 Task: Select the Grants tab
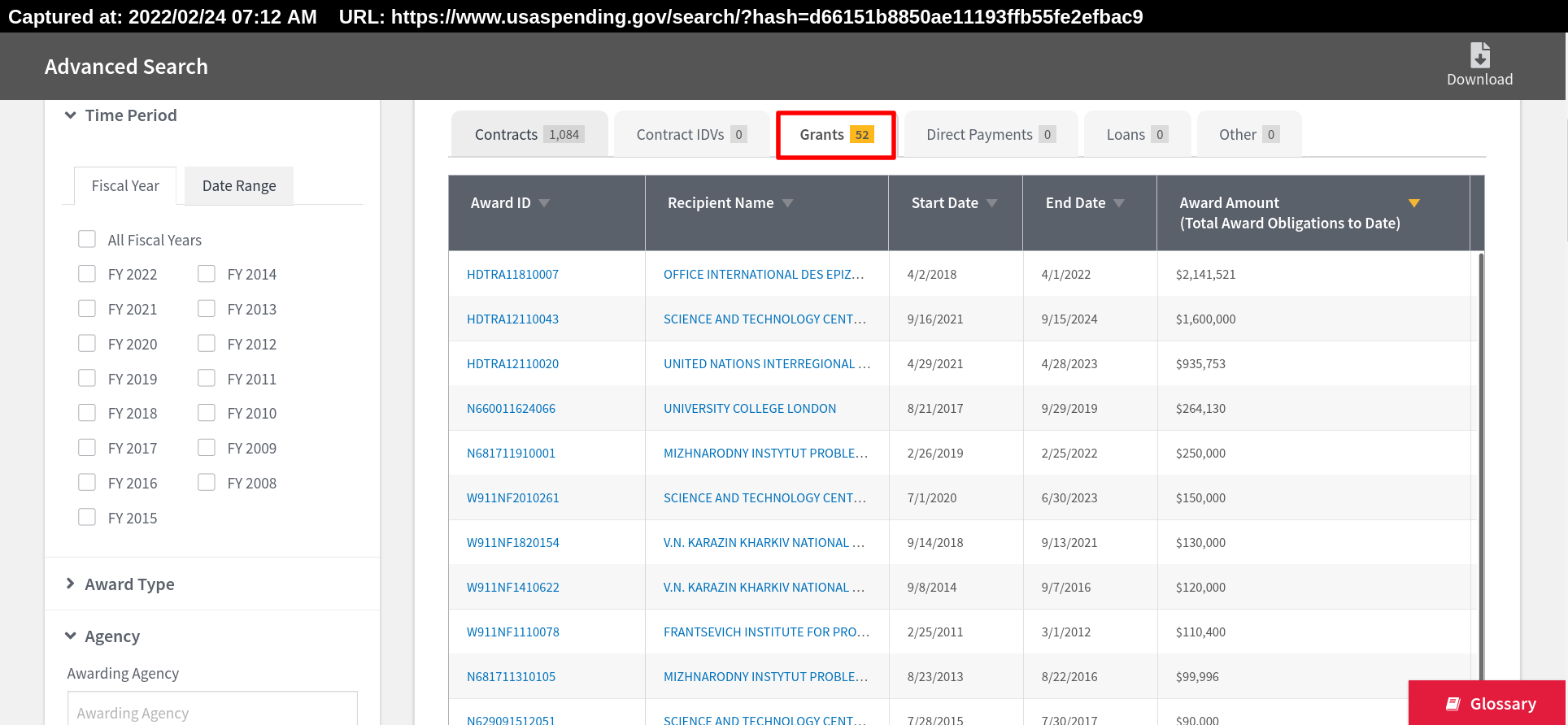pos(836,134)
